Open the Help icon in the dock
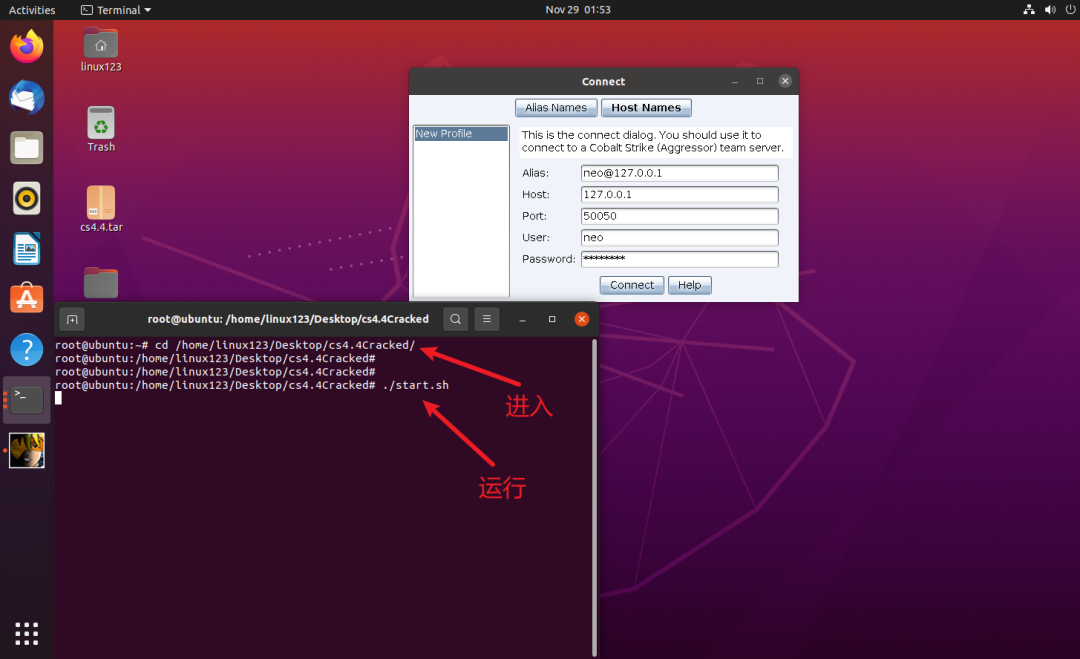The image size is (1080, 659). (26, 350)
